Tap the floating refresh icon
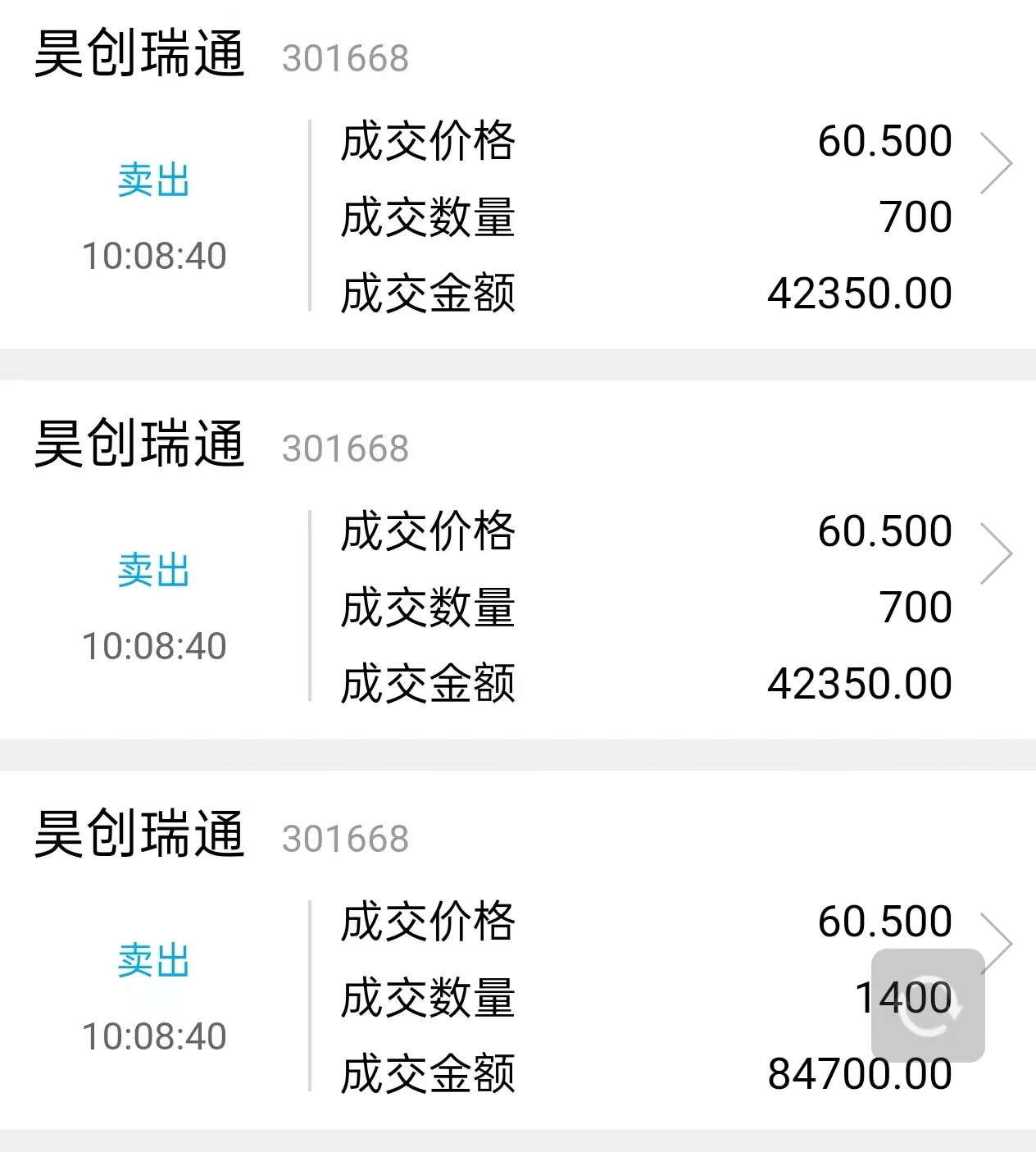This screenshot has width=1036, height=1152. coord(928,1006)
